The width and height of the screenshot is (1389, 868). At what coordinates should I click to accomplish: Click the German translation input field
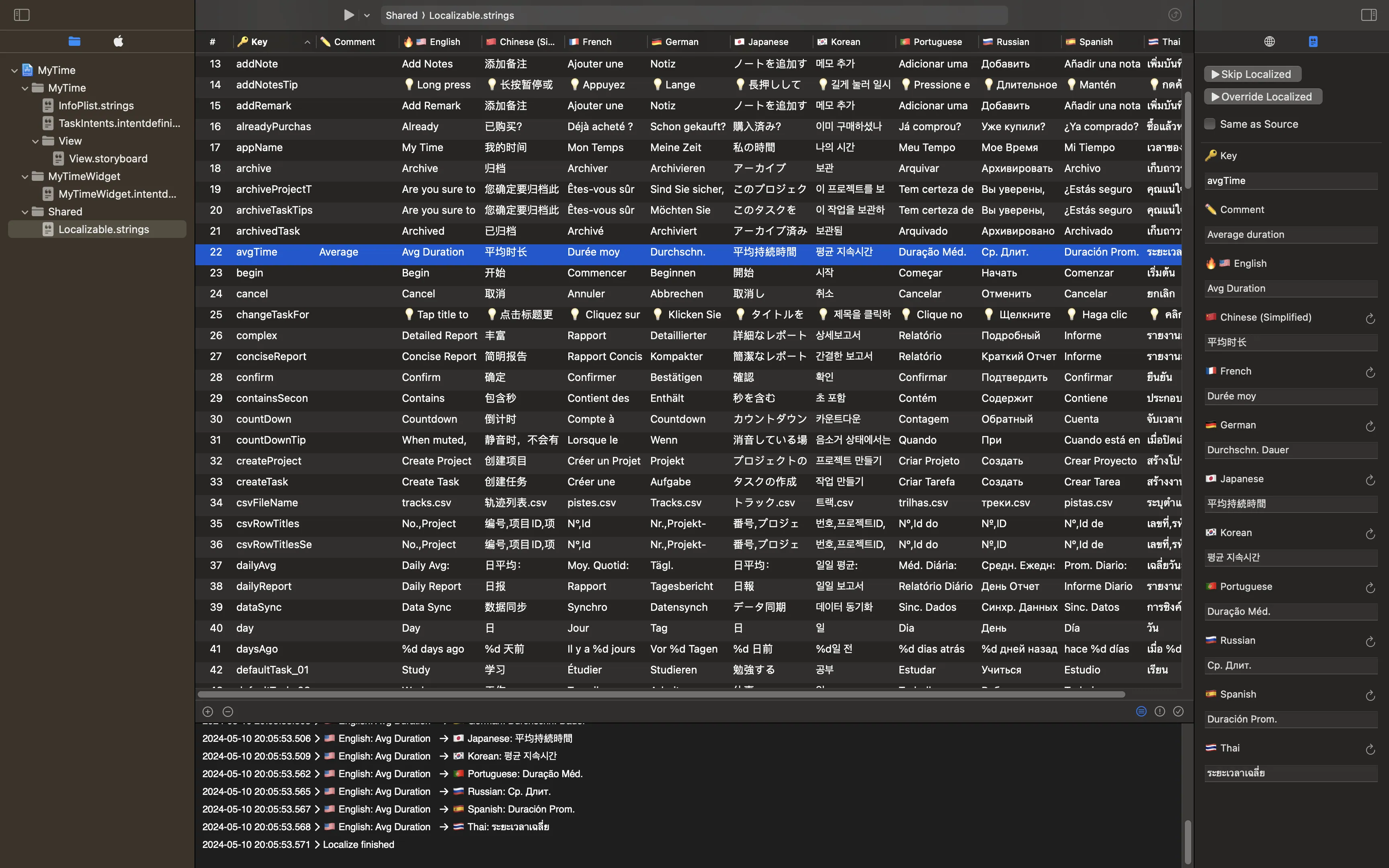pos(1290,450)
